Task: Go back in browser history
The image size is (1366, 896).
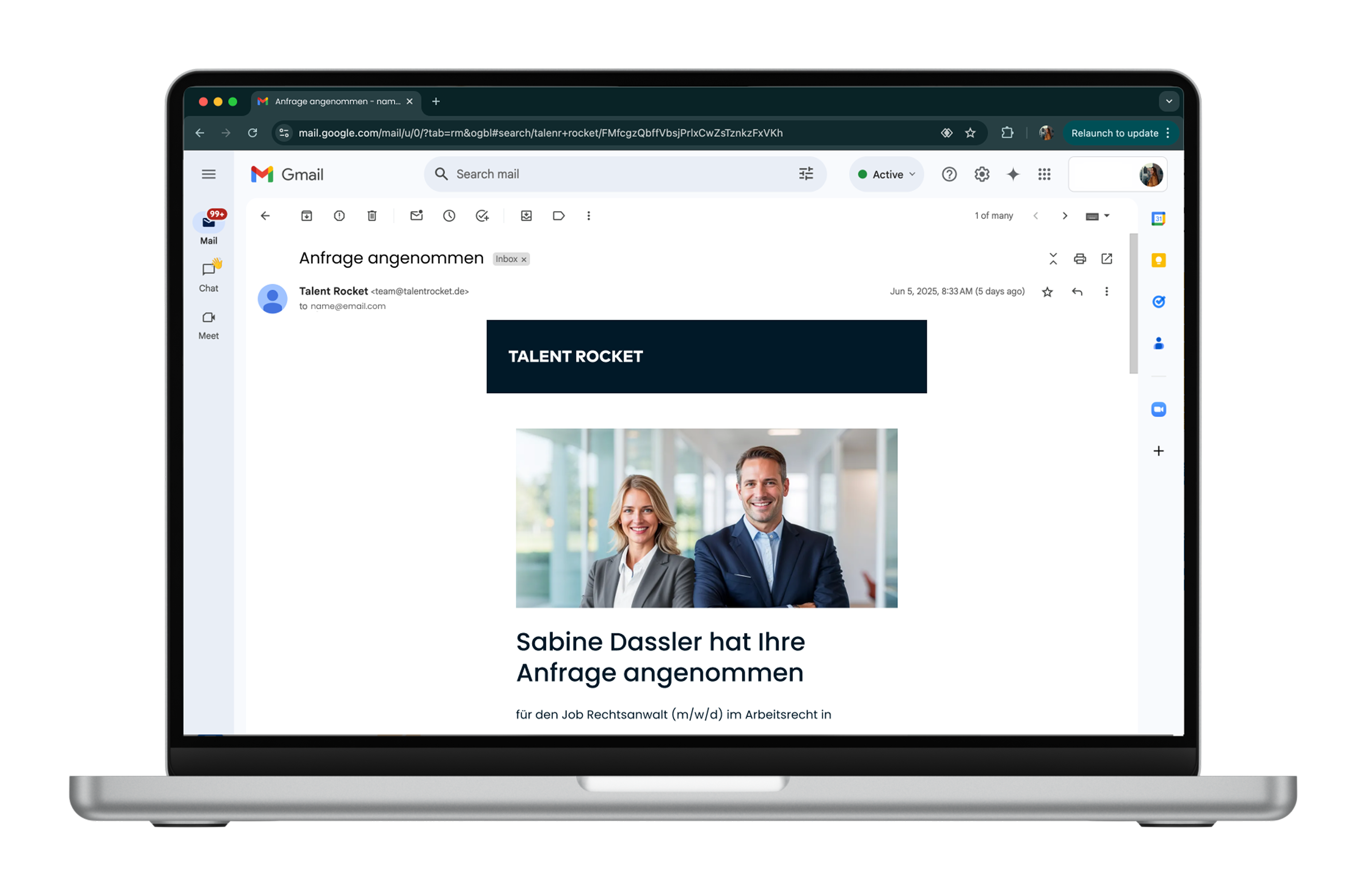Action: (200, 133)
